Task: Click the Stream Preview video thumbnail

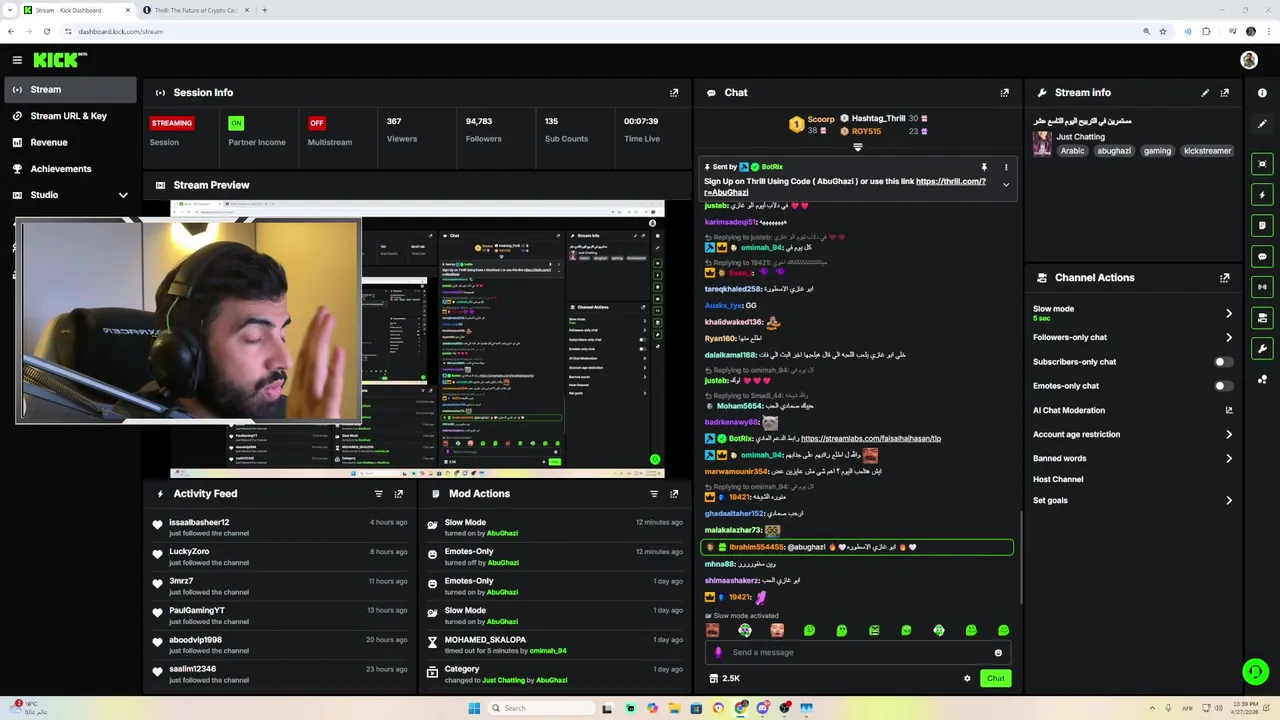Action: (417, 339)
